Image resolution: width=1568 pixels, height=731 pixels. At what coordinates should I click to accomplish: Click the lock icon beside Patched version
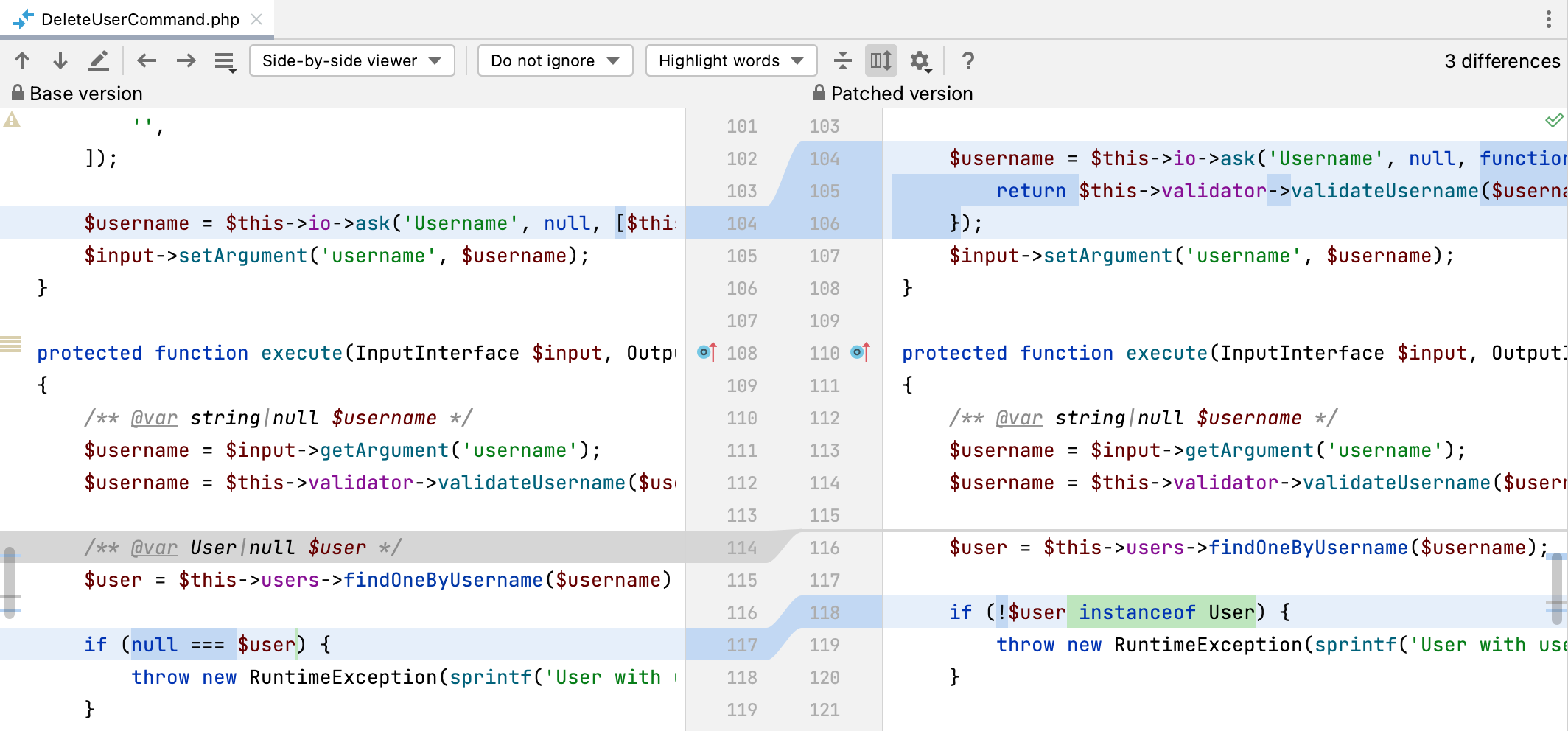click(x=819, y=93)
